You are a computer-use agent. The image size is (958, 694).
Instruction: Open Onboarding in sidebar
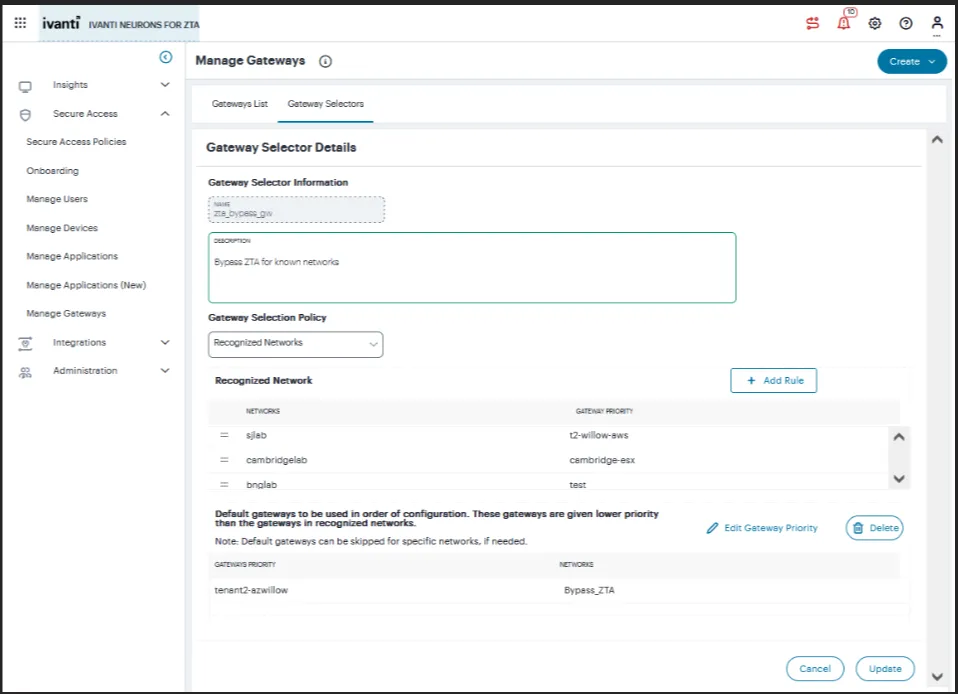[53, 170]
